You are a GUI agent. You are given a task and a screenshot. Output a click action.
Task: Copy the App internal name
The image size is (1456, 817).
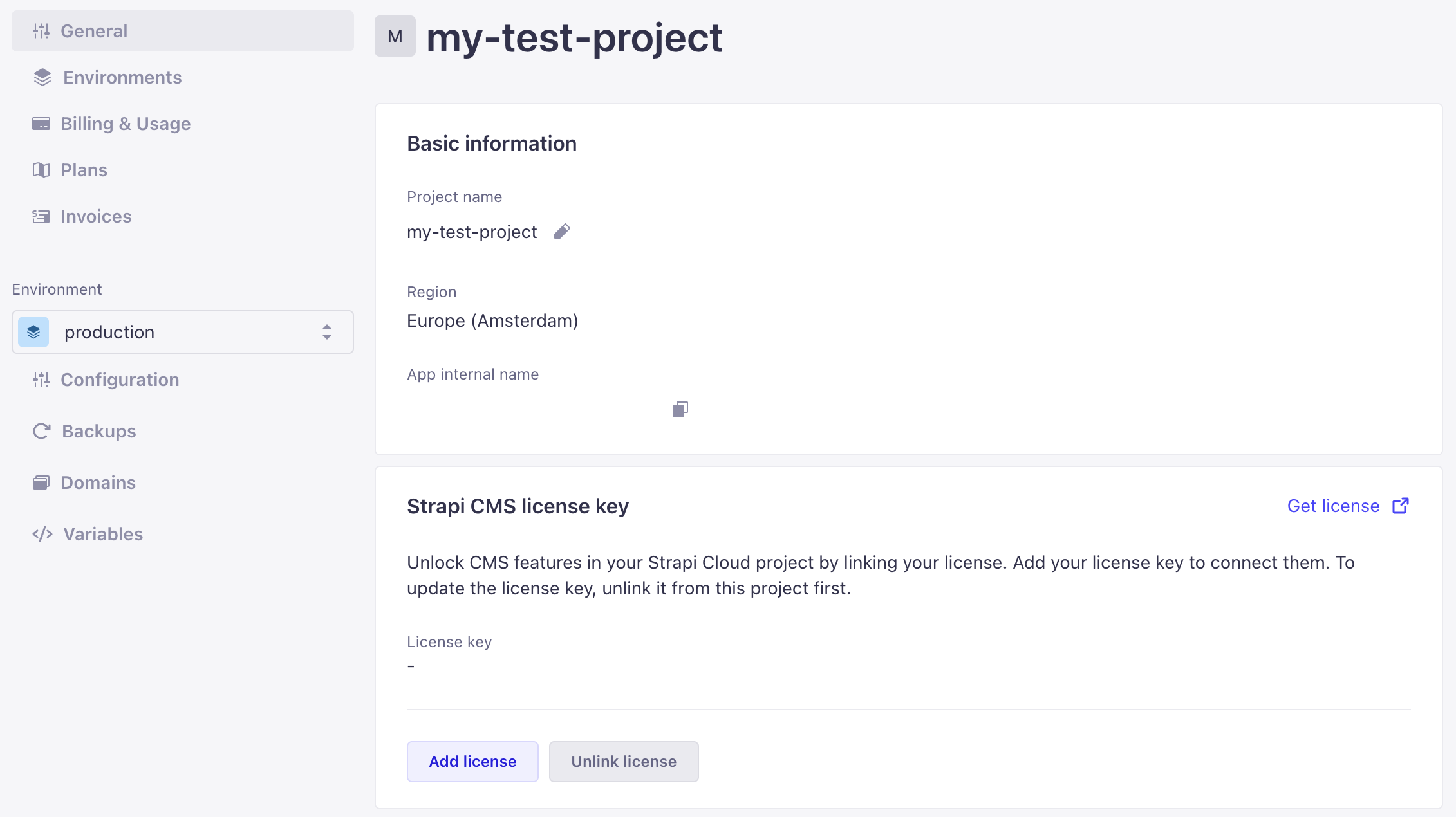pos(680,409)
